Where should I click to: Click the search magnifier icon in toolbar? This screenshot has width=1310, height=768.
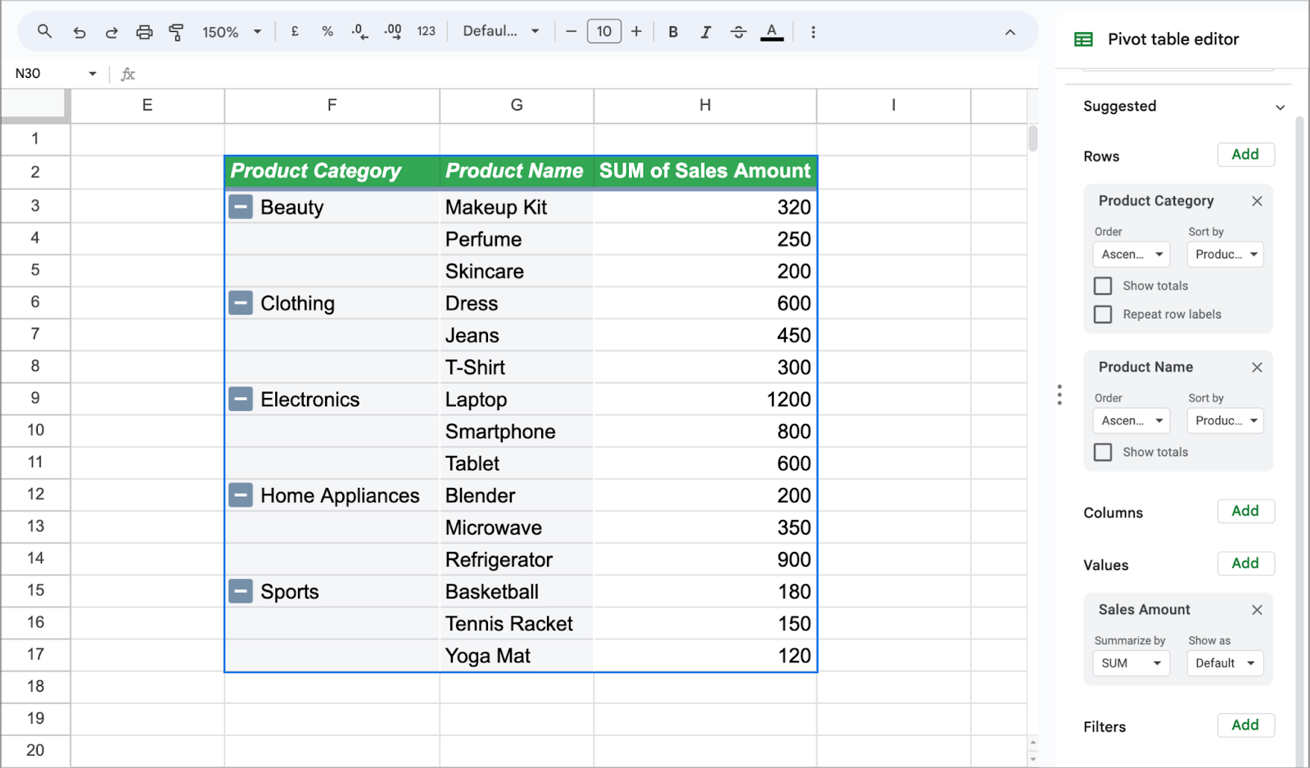tap(45, 32)
